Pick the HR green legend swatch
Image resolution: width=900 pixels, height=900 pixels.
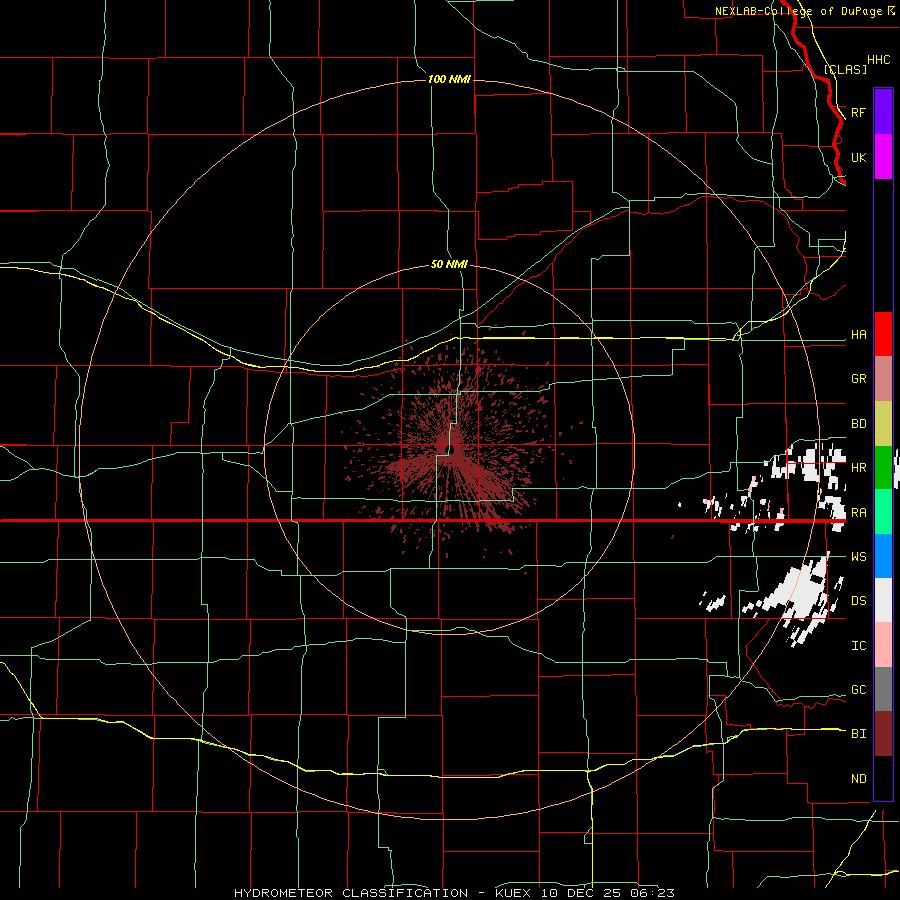click(883, 467)
